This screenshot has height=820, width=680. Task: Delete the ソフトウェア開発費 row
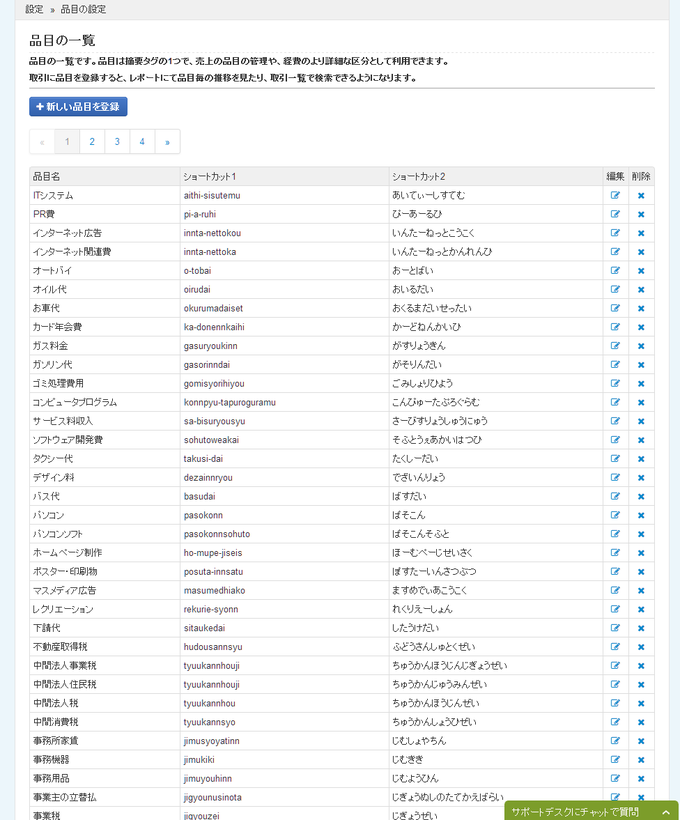coord(641,440)
